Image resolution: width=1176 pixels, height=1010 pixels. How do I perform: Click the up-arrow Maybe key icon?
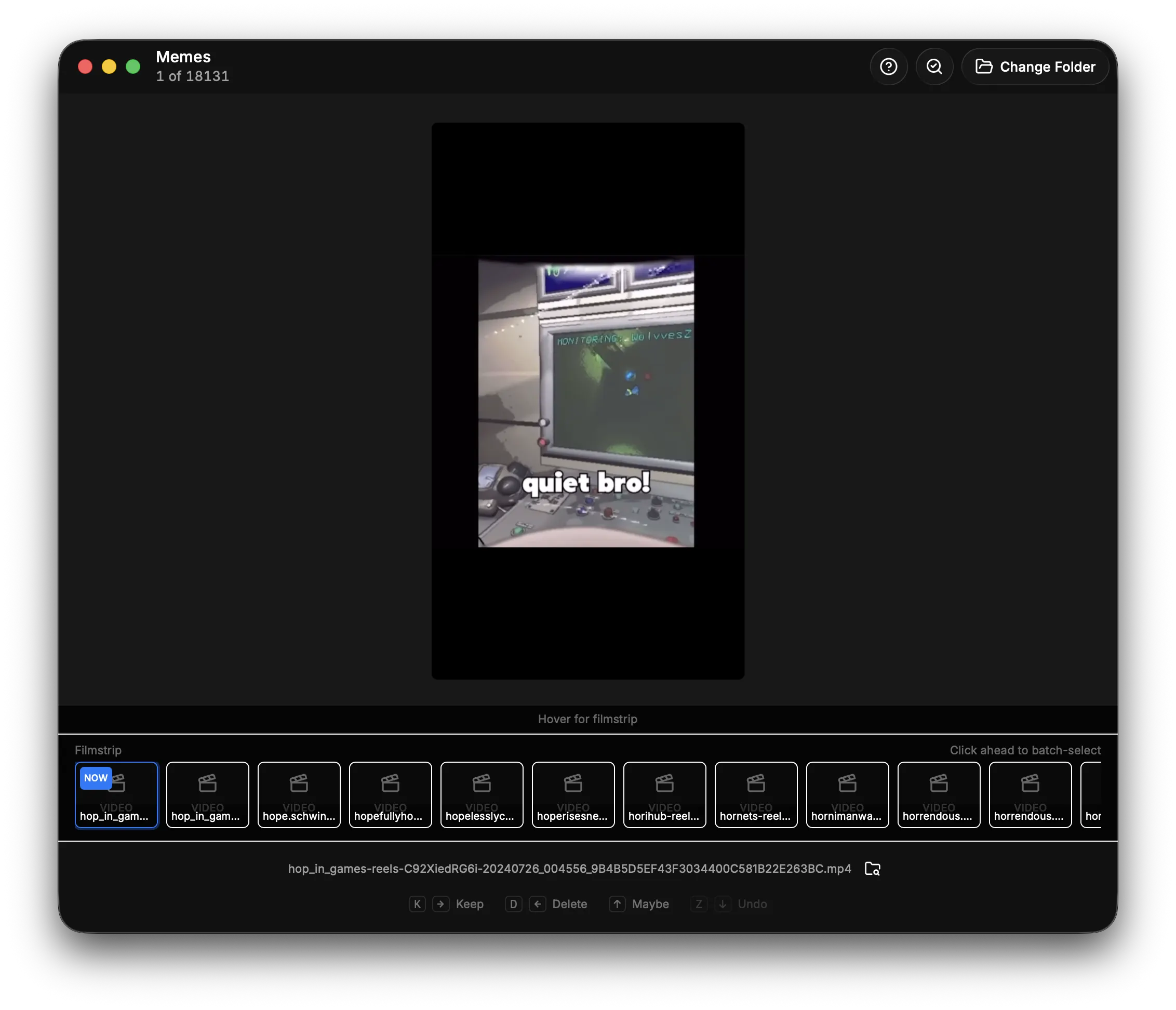tap(617, 905)
